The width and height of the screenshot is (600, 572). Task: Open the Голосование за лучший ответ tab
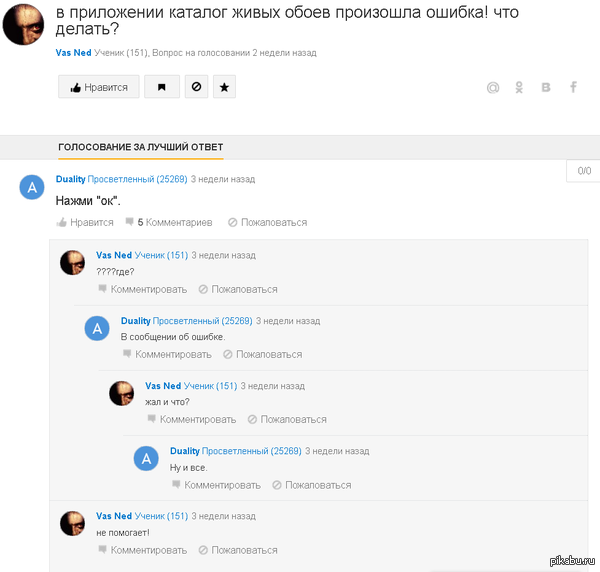point(140,147)
